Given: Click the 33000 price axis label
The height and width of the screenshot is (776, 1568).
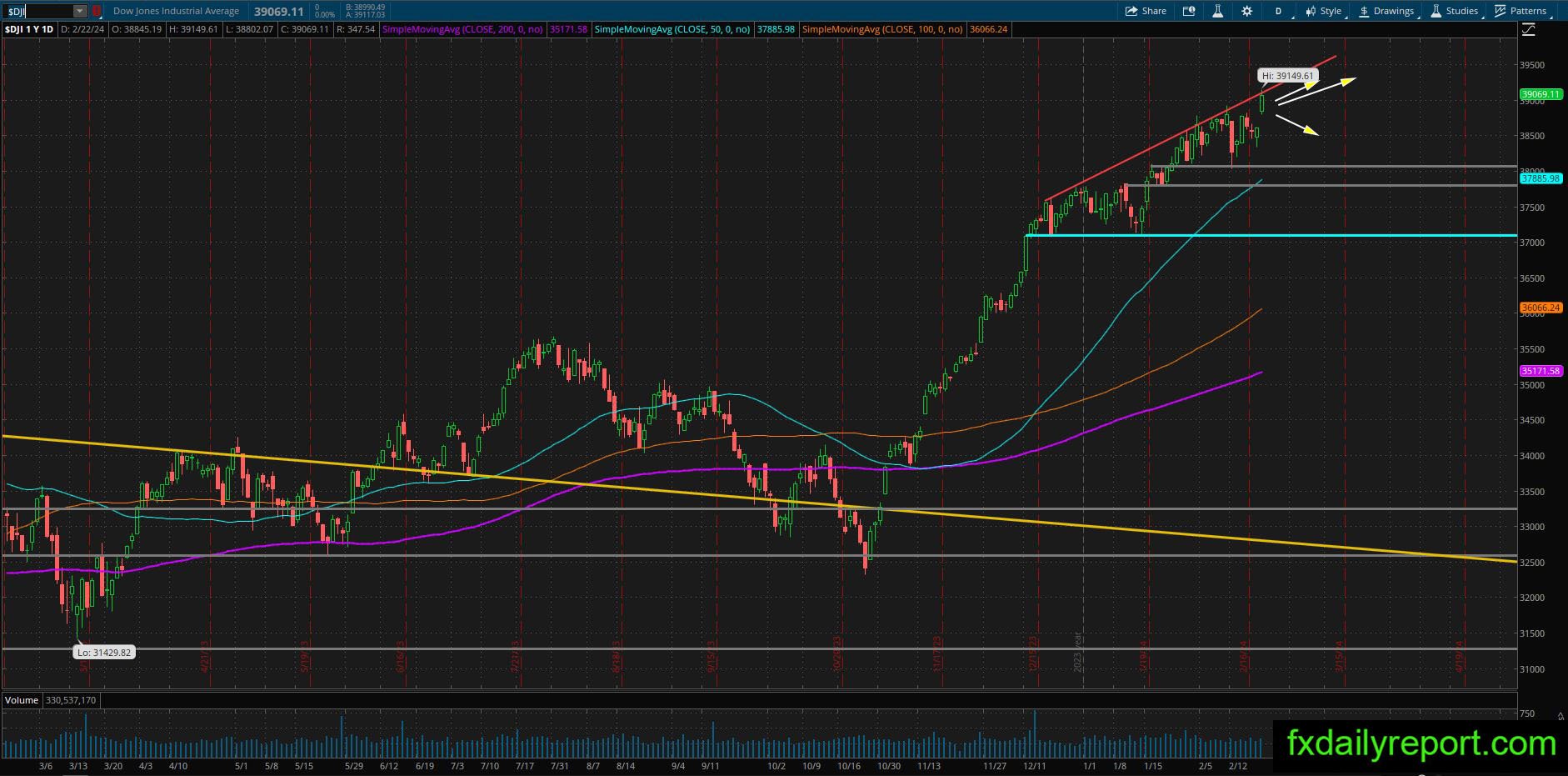Looking at the screenshot, I should pyautogui.click(x=1533, y=527).
